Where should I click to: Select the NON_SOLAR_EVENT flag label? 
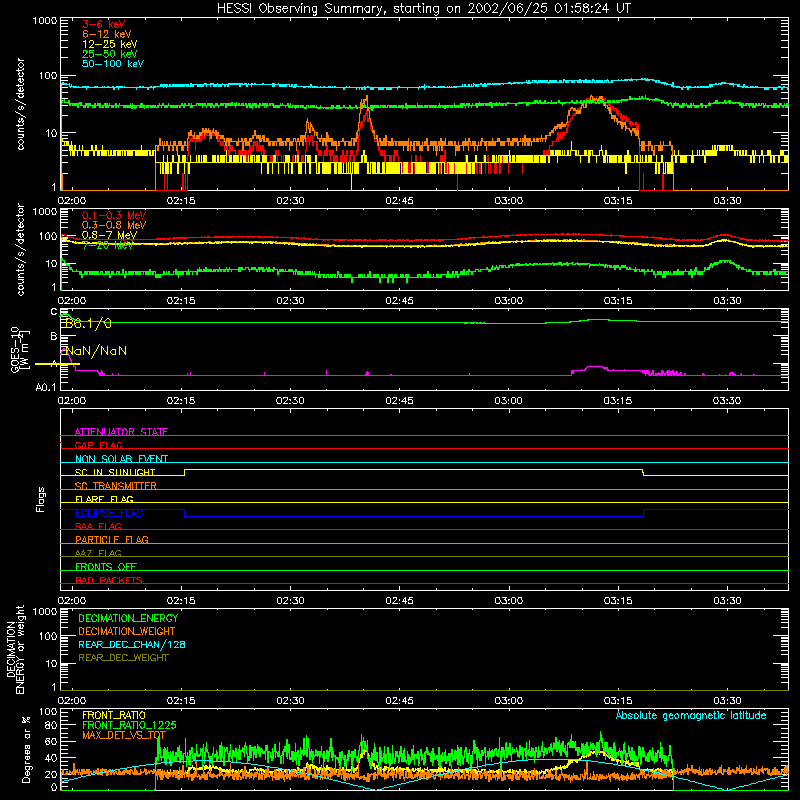[121, 459]
